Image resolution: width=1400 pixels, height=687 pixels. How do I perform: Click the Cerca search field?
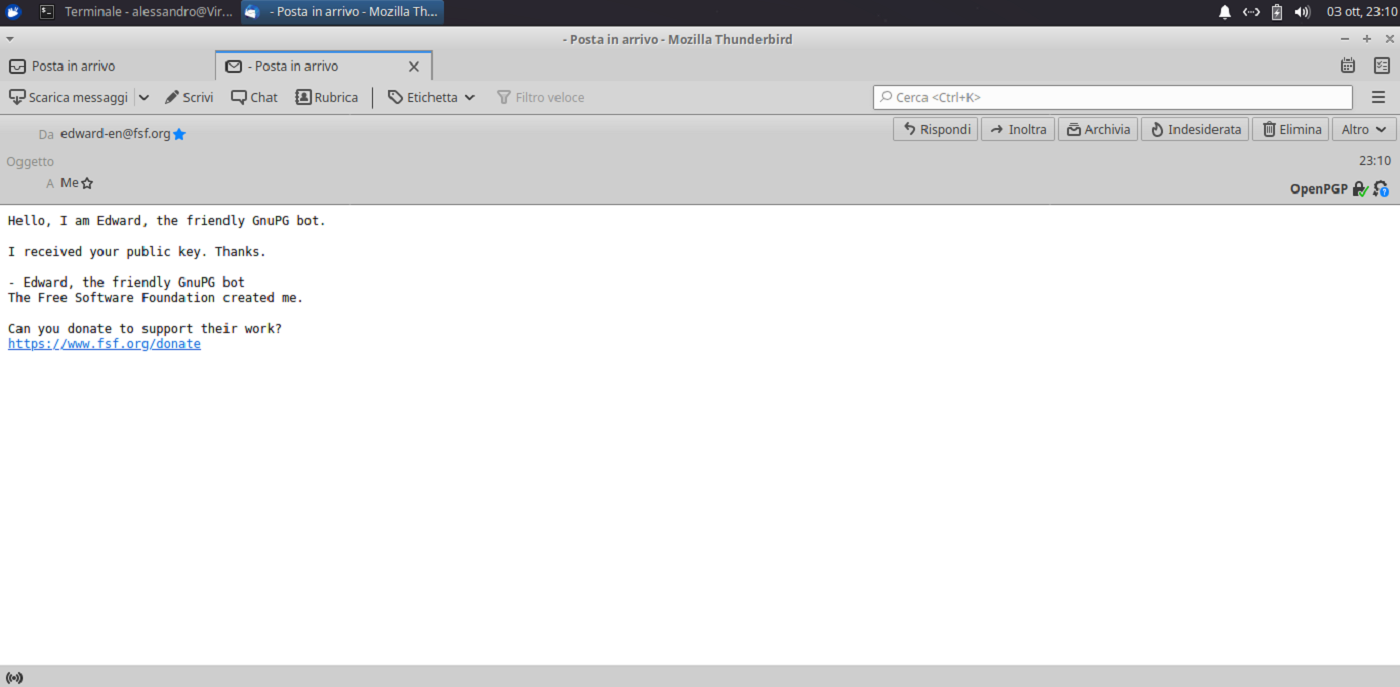[1112, 97]
